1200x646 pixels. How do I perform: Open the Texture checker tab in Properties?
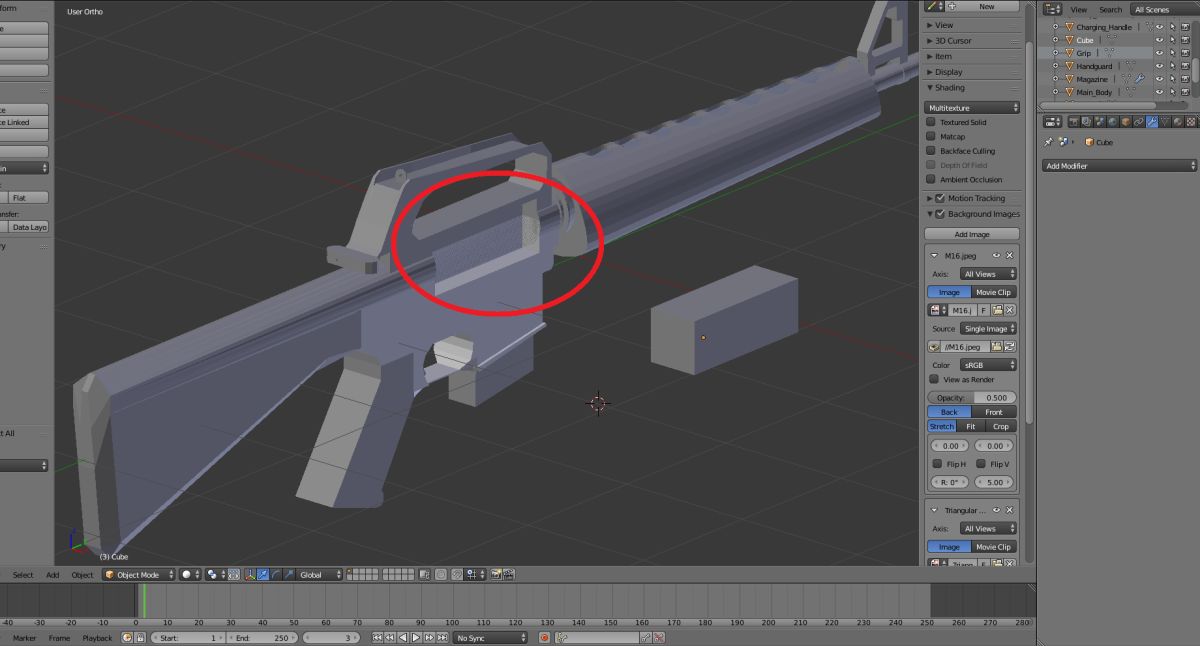point(1191,121)
